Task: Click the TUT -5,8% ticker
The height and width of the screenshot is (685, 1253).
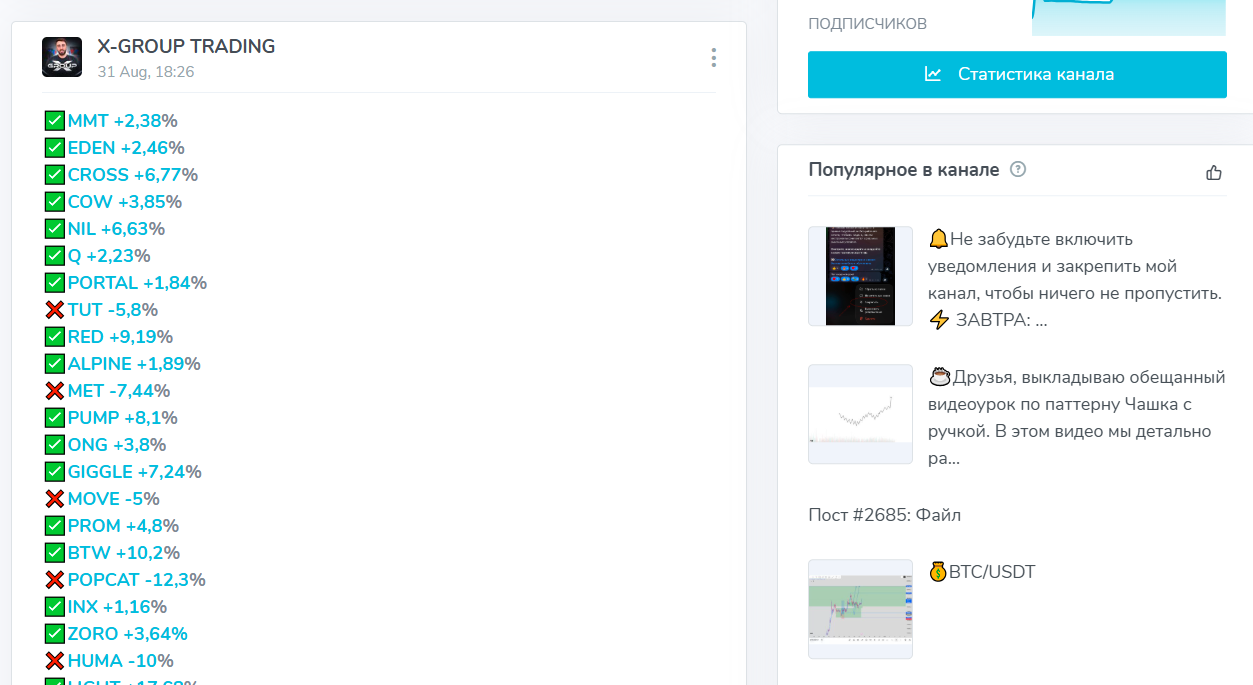Action: pyautogui.click(x=113, y=310)
